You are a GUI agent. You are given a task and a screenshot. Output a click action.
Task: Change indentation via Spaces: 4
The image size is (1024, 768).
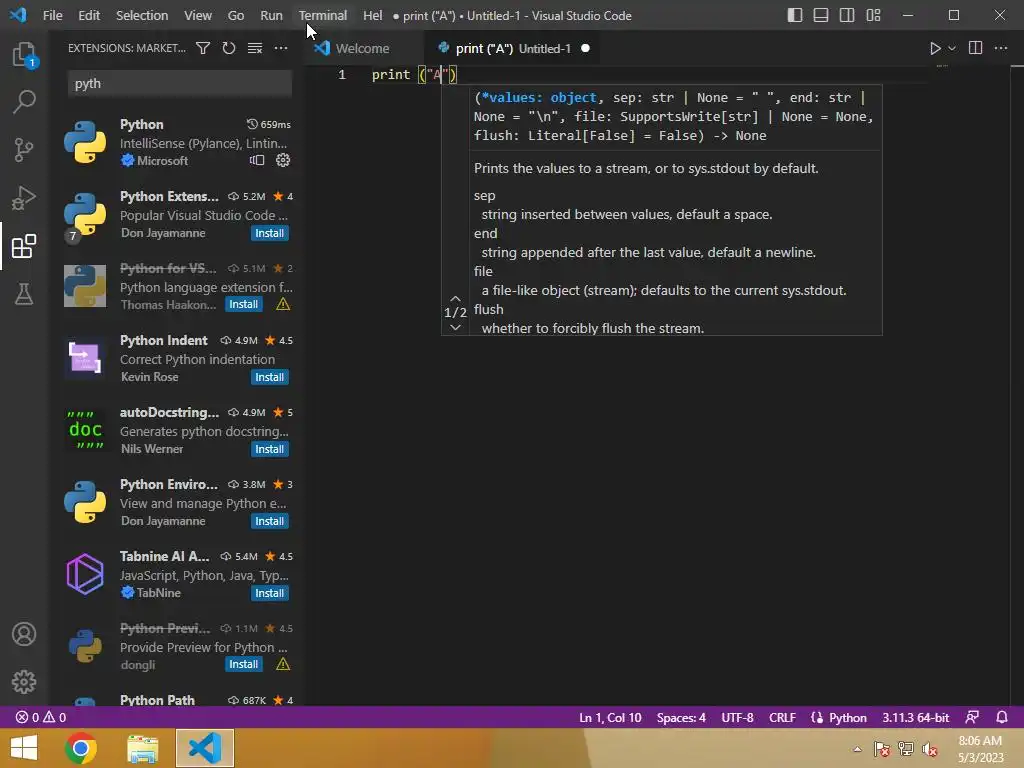681,717
